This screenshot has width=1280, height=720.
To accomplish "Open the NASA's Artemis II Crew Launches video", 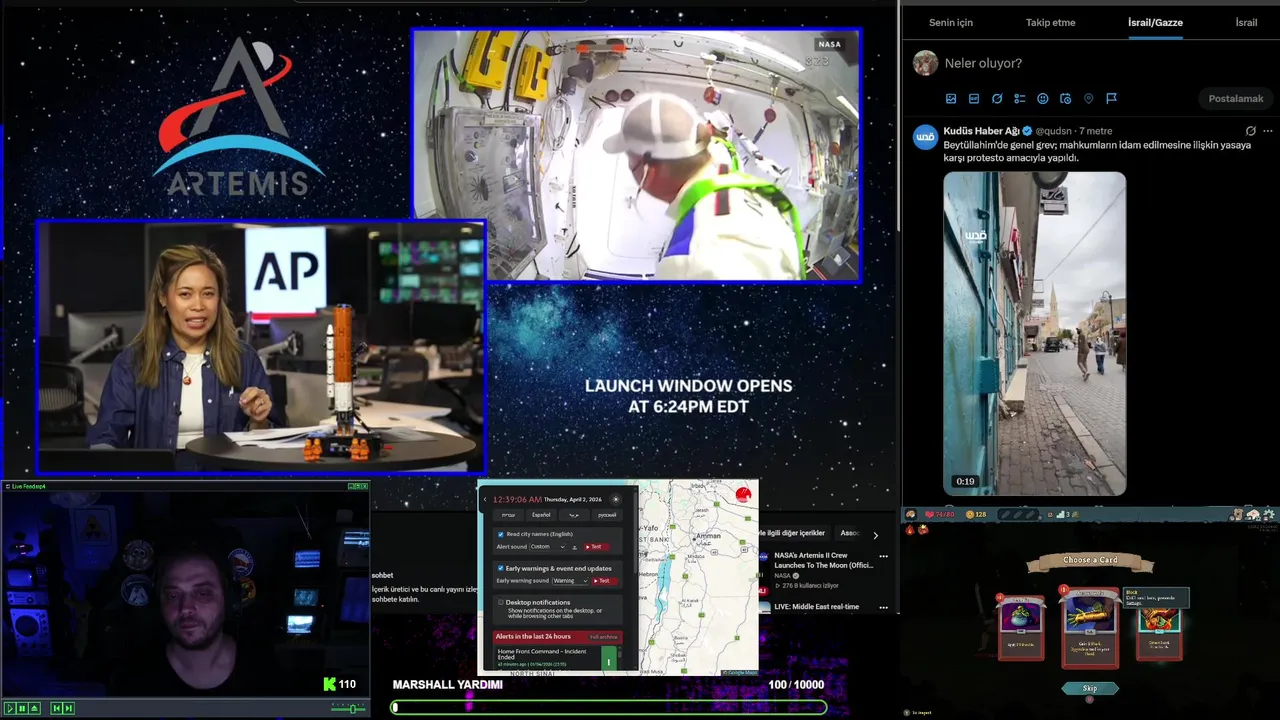I will (x=824, y=560).
